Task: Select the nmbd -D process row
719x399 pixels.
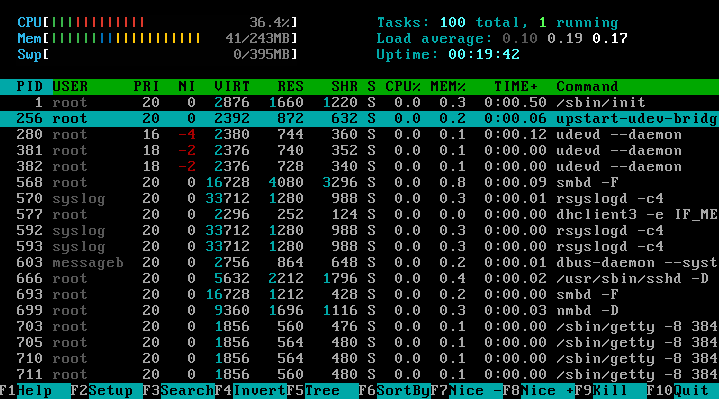Action: click(360, 310)
